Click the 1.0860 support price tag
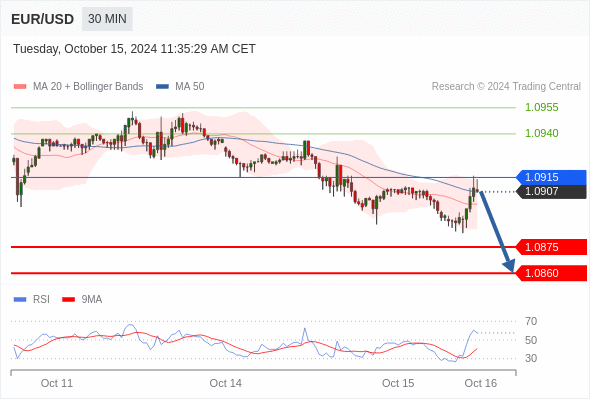Screen dimensions: 590x400 (551, 273)
